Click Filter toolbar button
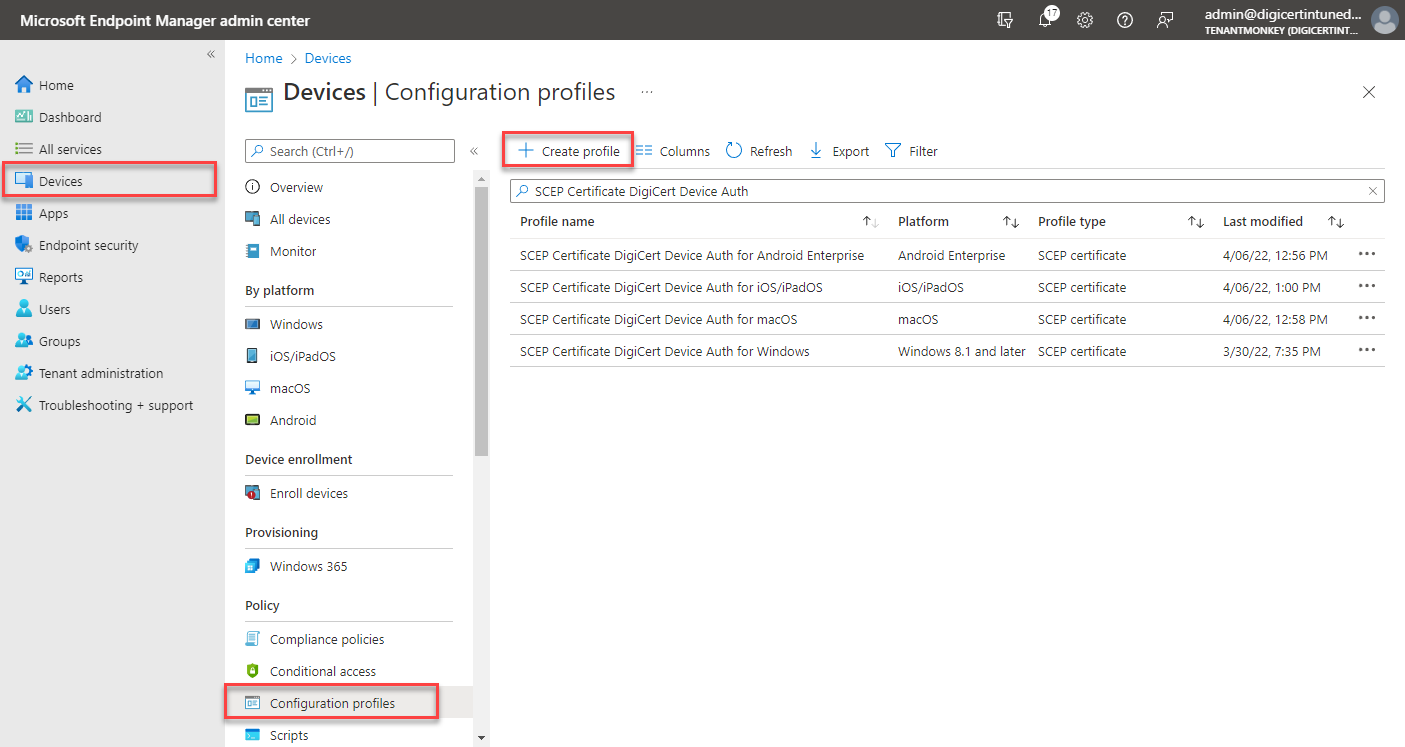This screenshot has width=1405, height=747. click(x=912, y=151)
